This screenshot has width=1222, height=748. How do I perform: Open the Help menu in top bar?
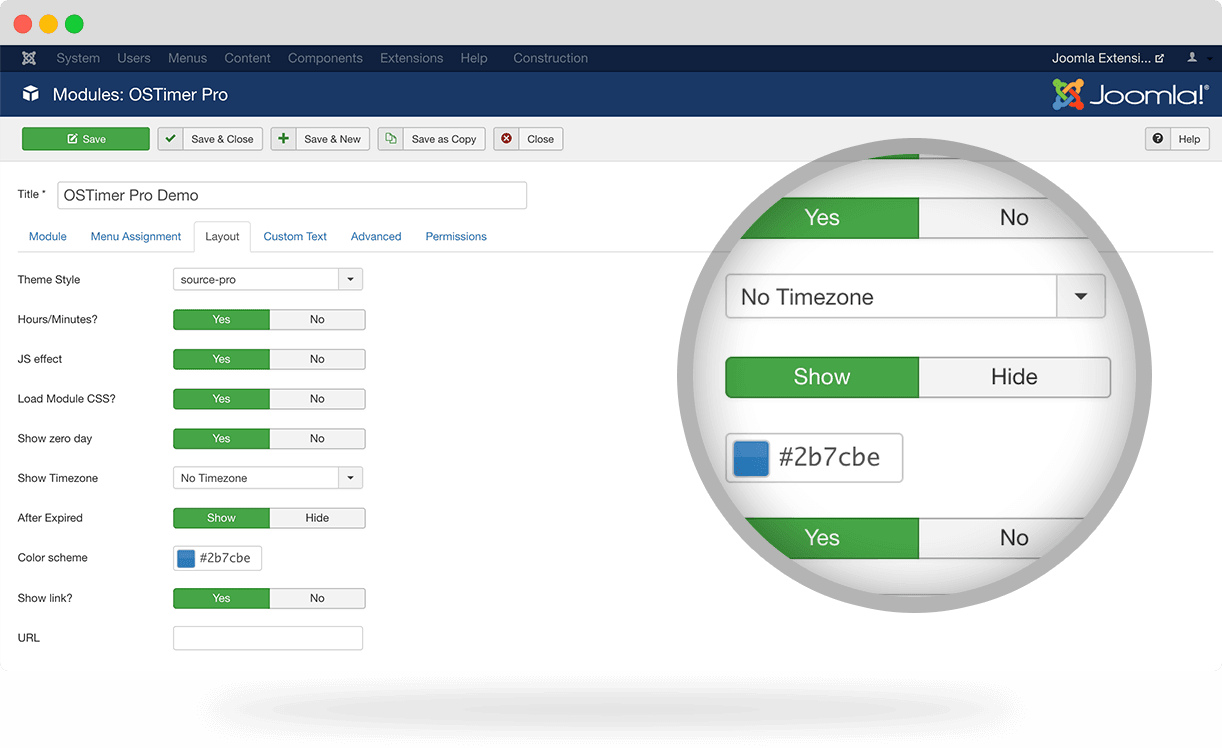474,58
